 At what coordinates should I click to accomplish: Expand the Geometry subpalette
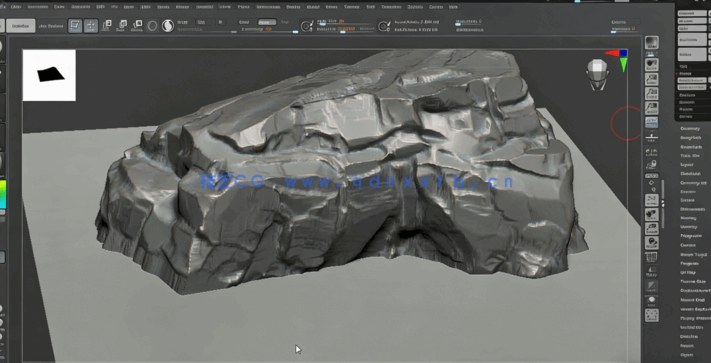(x=690, y=129)
